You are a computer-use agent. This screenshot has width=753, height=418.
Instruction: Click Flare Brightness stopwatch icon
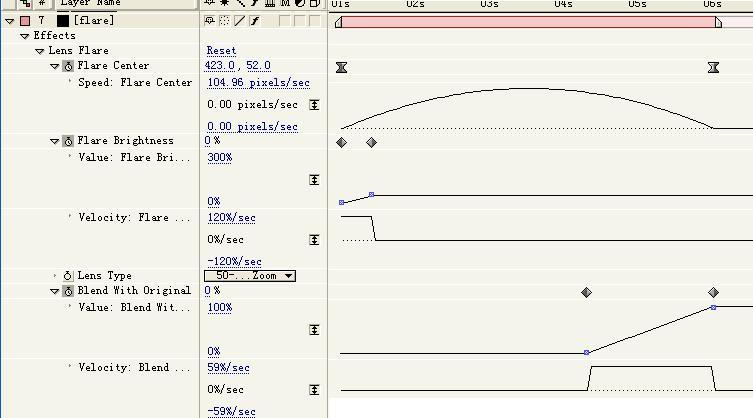[68, 141]
